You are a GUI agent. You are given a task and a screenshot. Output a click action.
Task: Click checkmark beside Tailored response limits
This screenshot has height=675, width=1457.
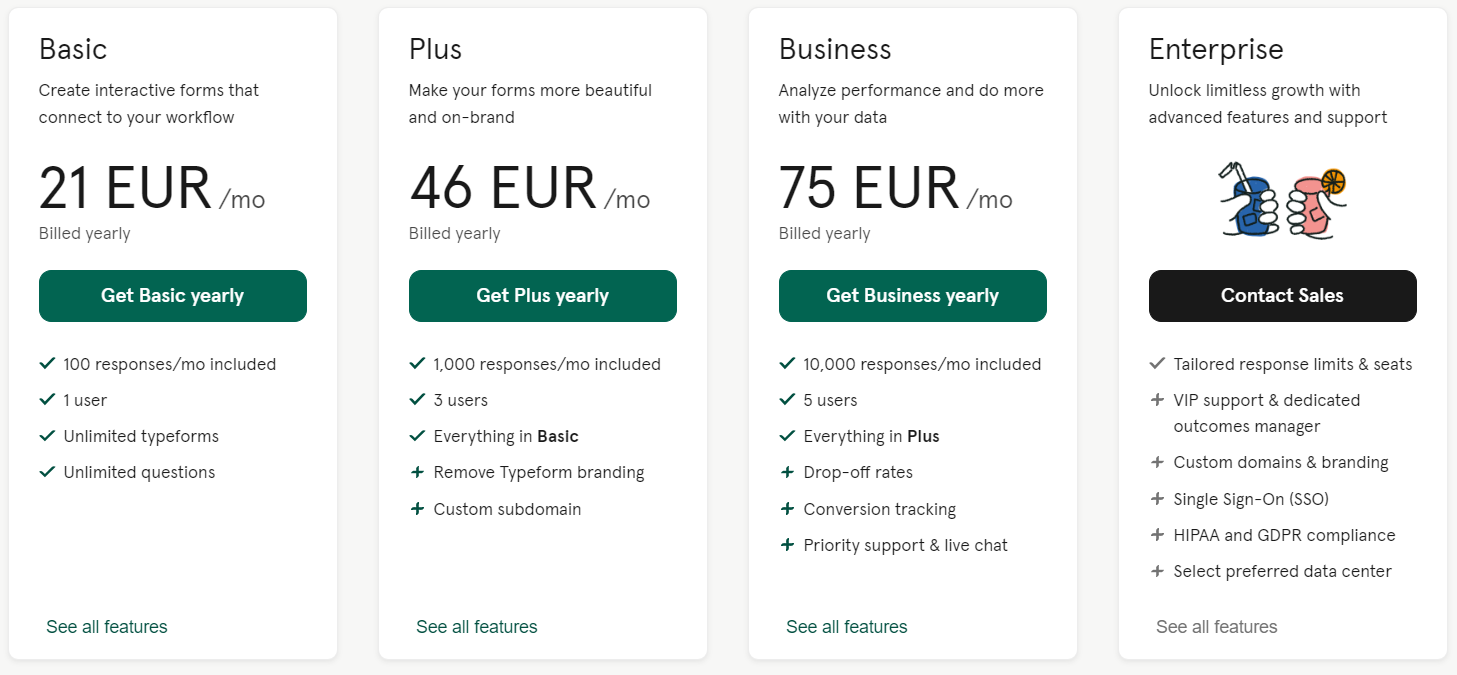pyautogui.click(x=1158, y=364)
